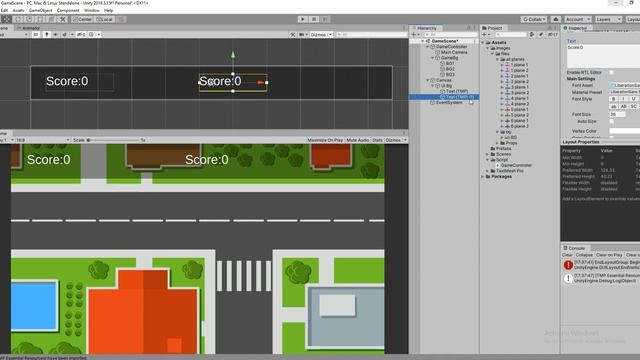
Task: Toggle Local handle rotation button
Action: [x=104, y=19]
